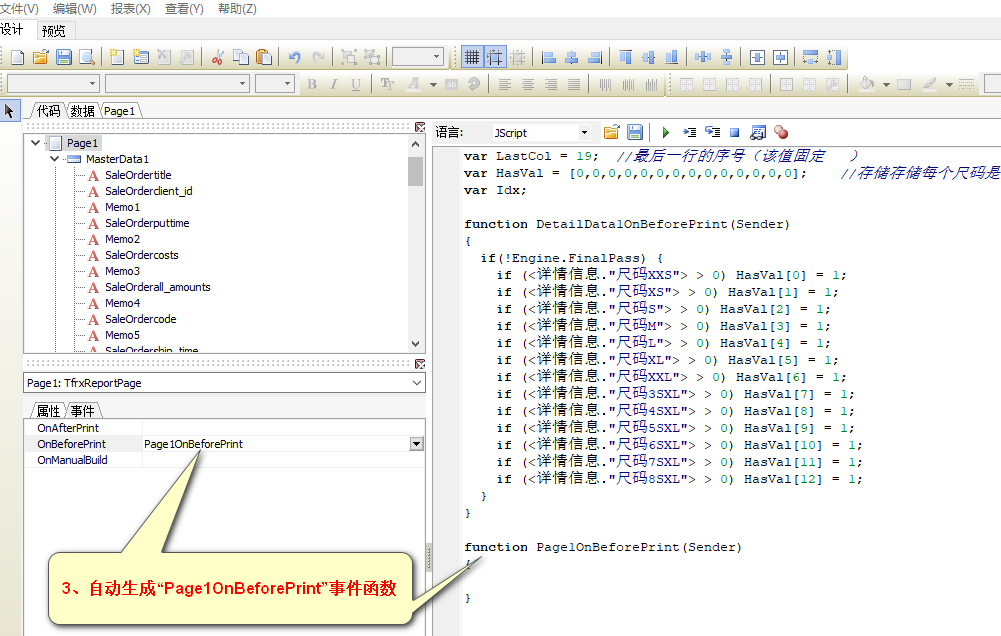Click the align right edges icon
Screen dimensions: 1001x636
pyautogui.click(x=594, y=57)
